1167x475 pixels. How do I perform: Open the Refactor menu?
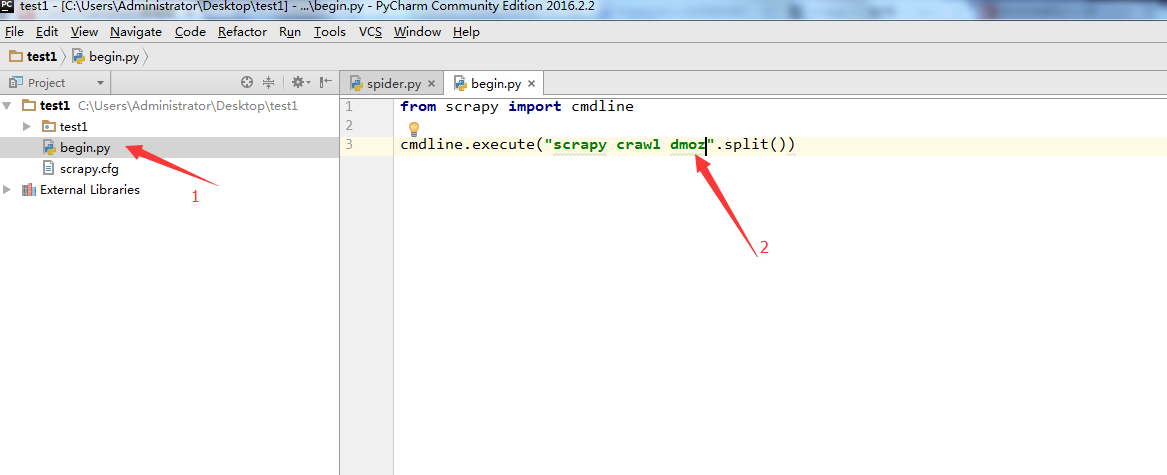243,32
